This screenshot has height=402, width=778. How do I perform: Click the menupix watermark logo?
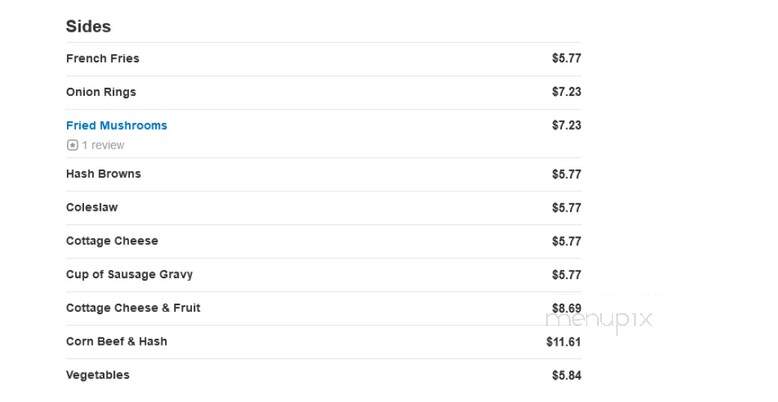click(599, 320)
